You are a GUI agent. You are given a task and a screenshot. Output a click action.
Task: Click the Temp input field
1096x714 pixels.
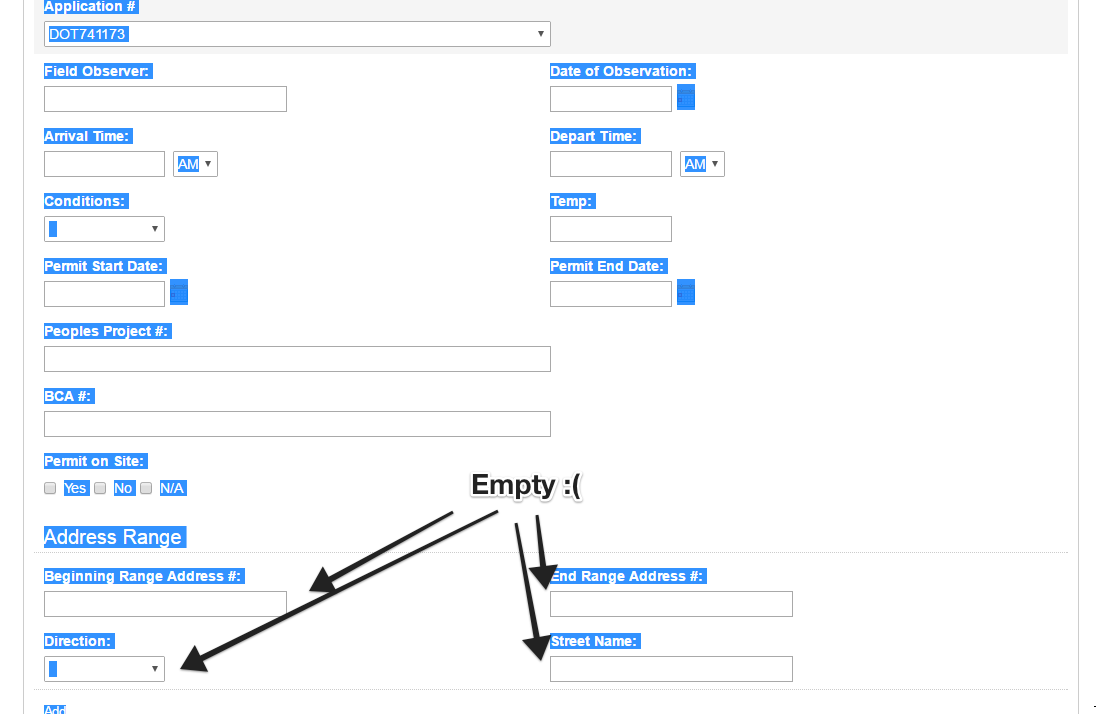(610, 229)
